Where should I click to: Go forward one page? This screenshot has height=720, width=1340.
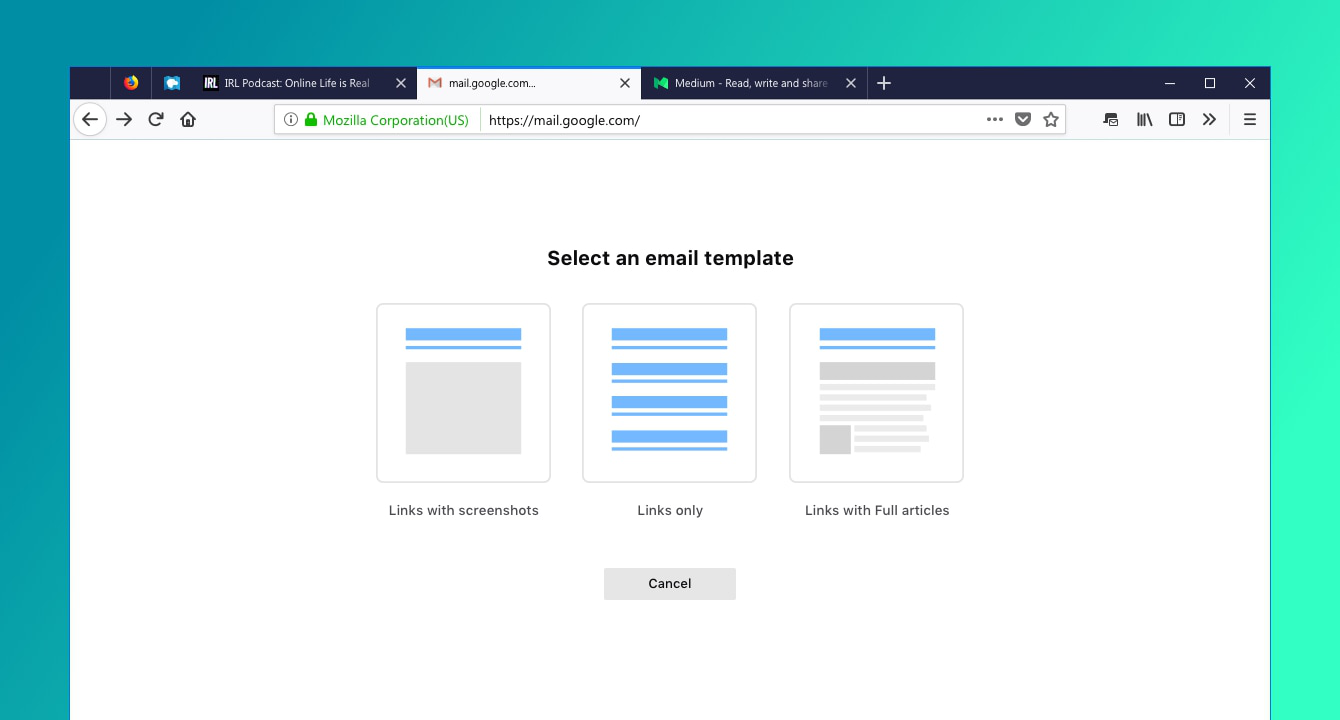point(123,119)
